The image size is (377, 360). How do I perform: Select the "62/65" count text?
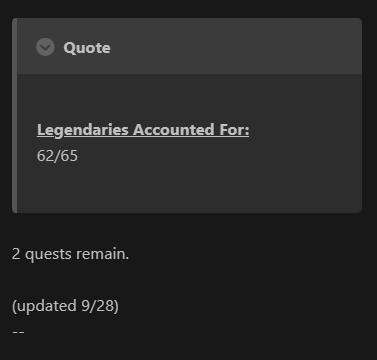click(57, 156)
